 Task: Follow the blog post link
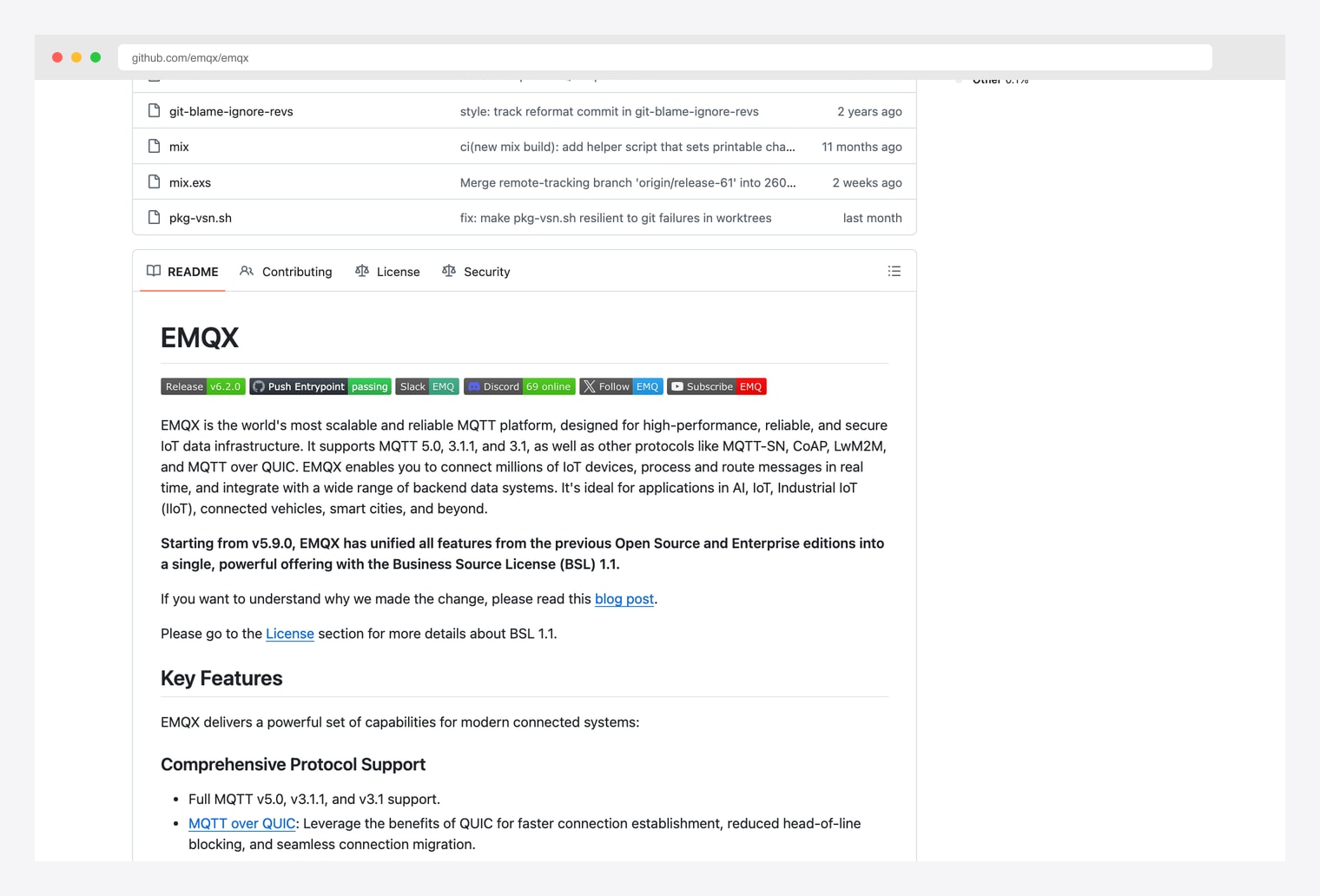point(624,599)
